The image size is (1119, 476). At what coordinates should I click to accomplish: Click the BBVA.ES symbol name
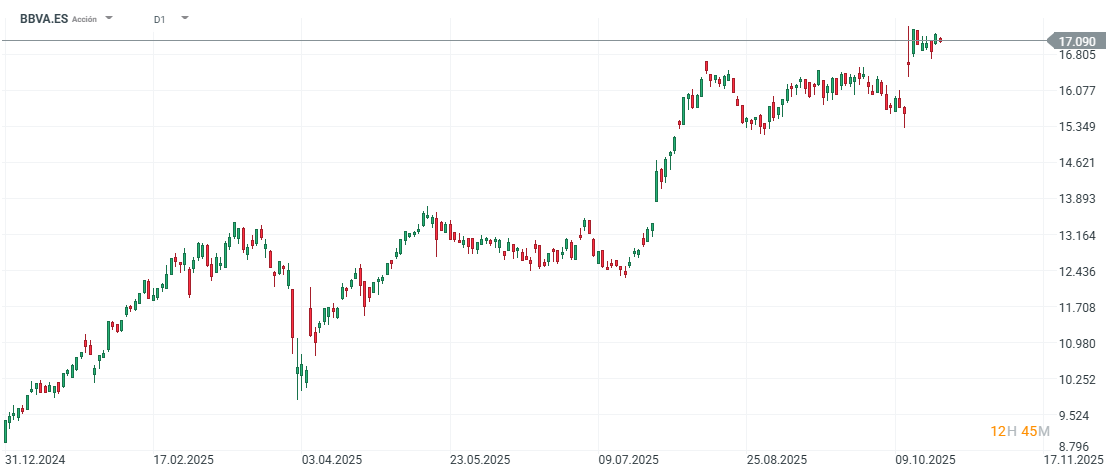click(x=44, y=19)
